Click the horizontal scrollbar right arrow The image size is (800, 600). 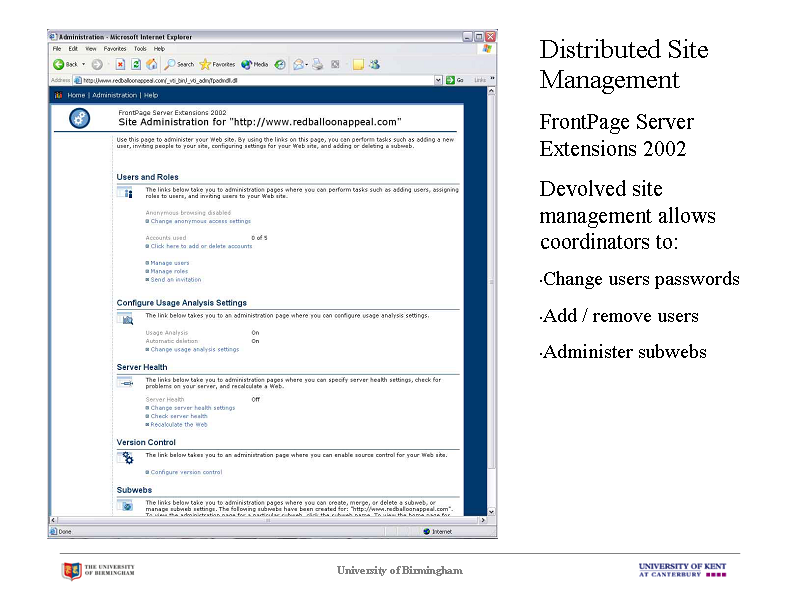pos(483,520)
